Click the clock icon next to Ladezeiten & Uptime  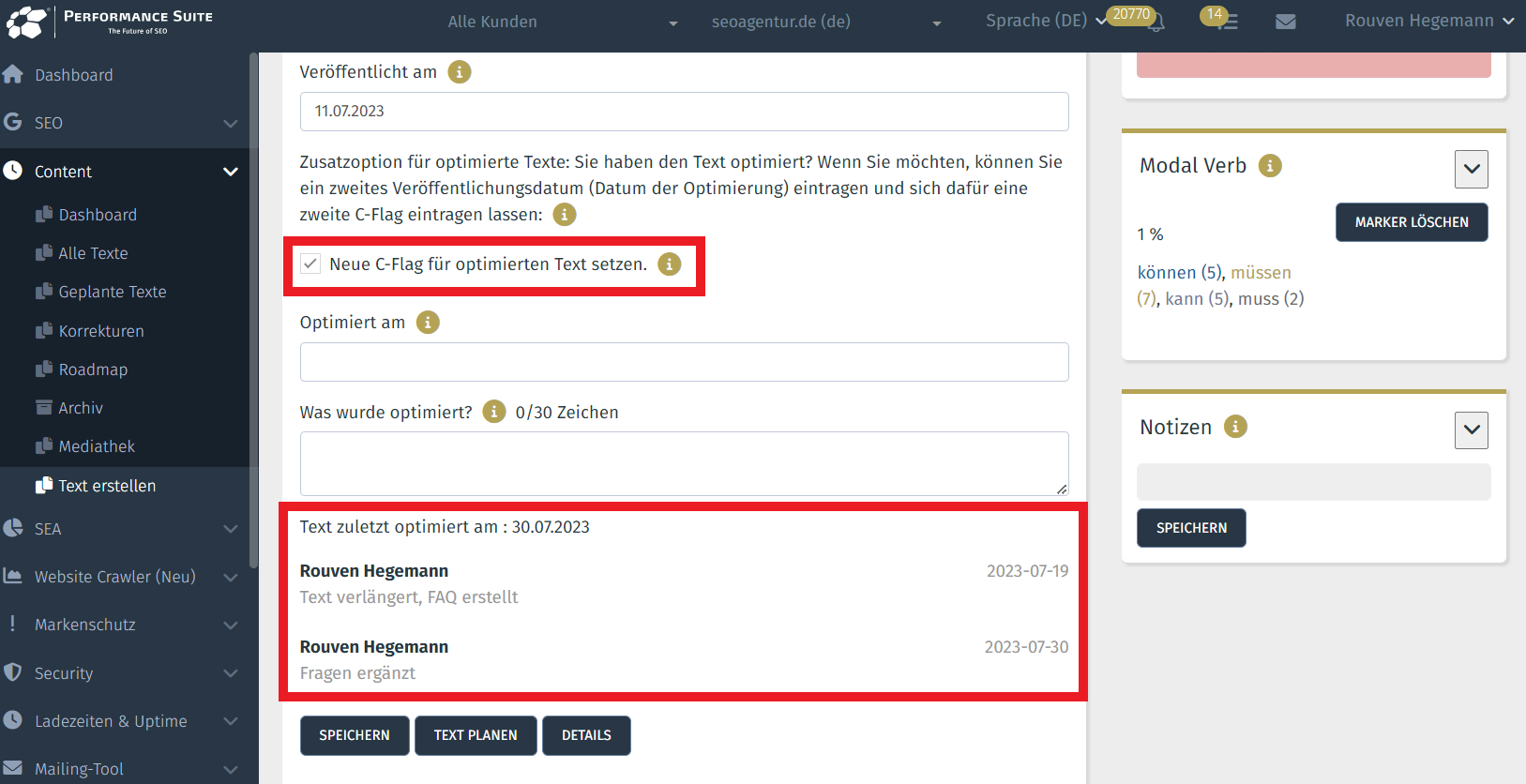tap(13, 720)
